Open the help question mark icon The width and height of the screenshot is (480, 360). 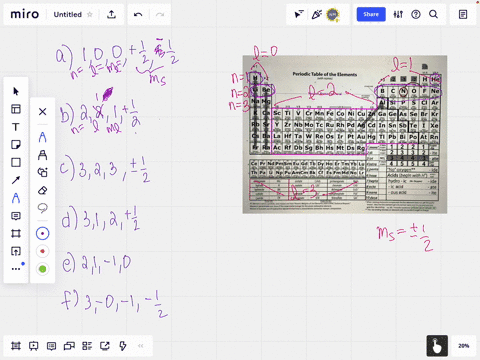pos(416,14)
